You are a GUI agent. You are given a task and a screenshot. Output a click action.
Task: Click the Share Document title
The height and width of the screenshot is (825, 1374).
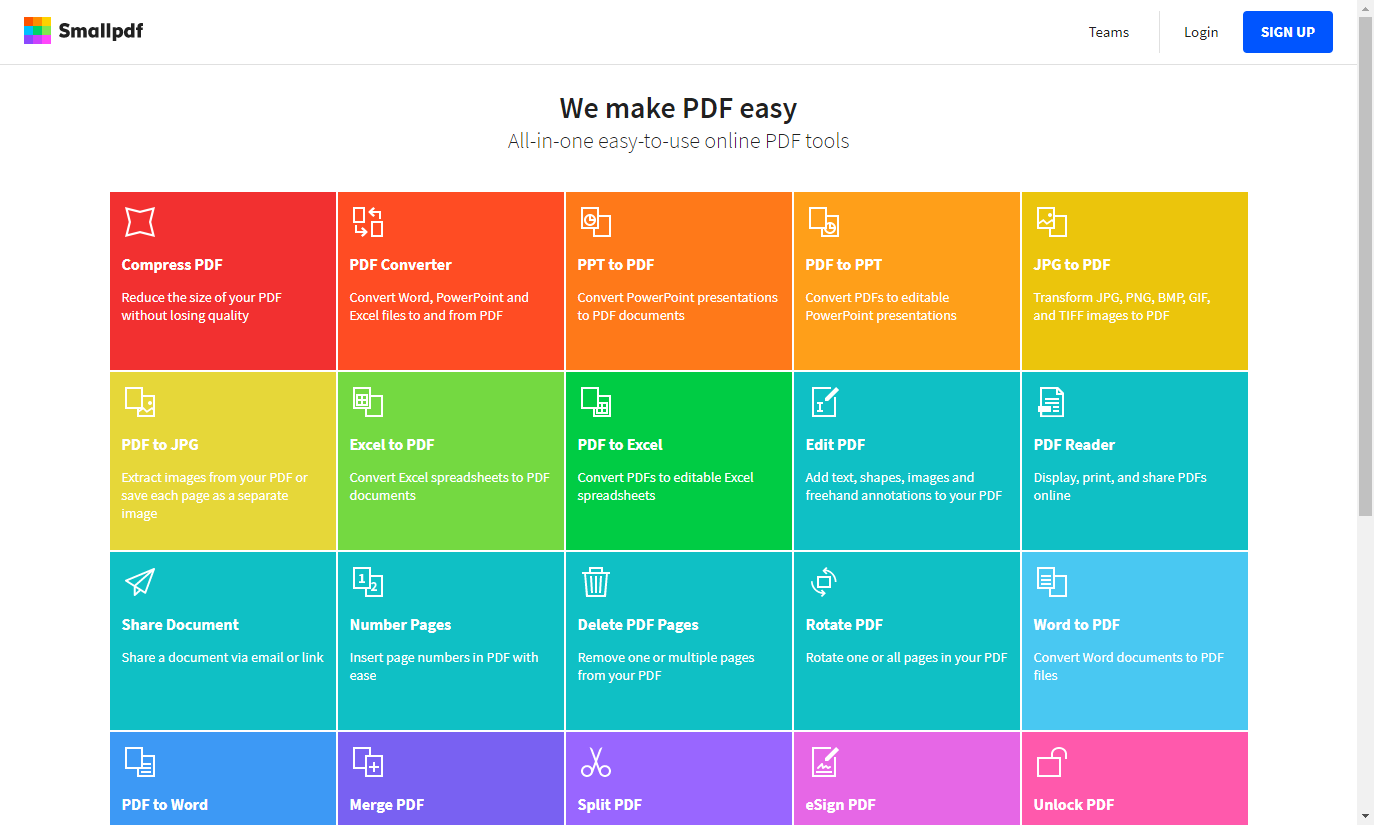180,625
